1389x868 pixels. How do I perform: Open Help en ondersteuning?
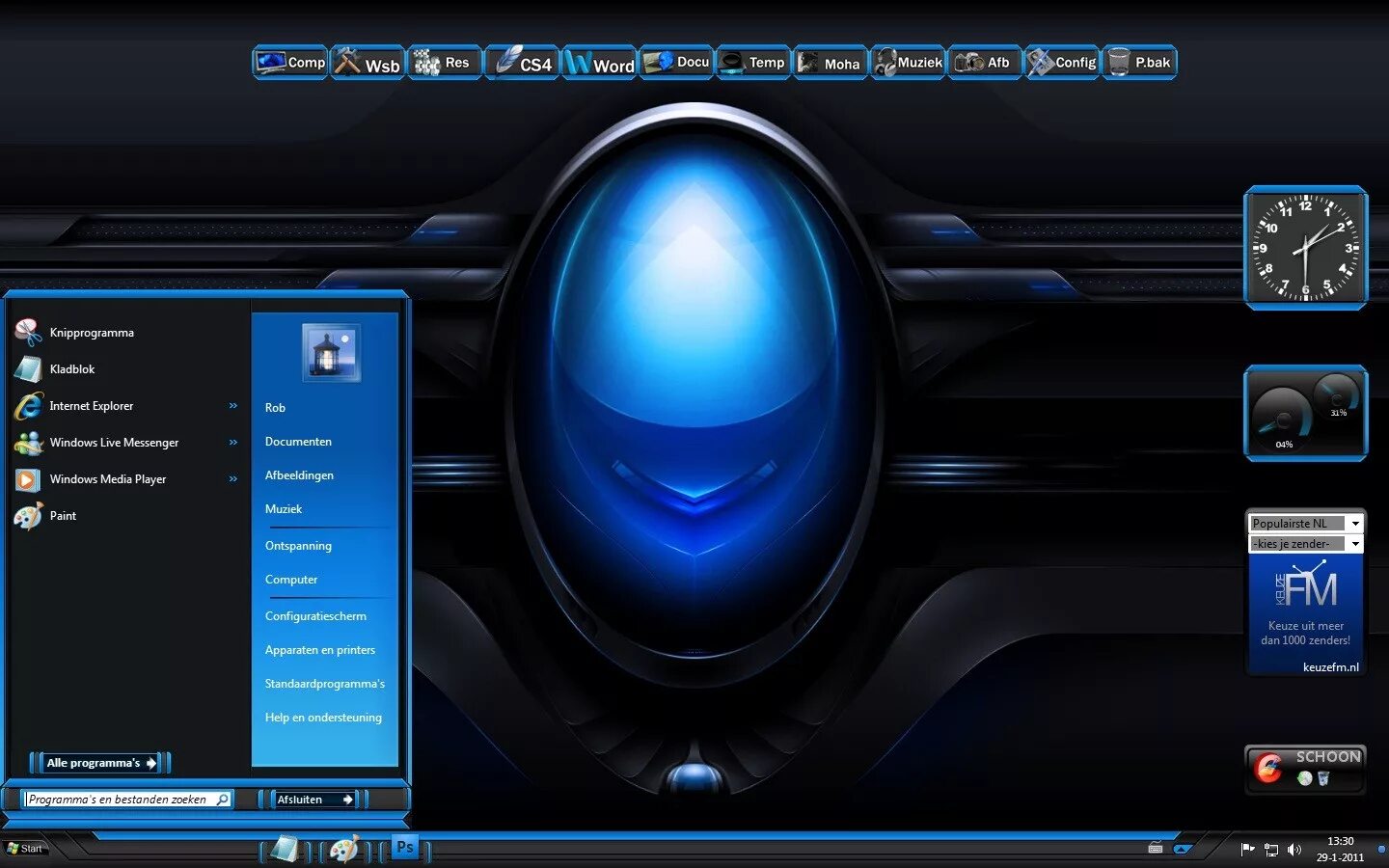(x=323, y=718)
